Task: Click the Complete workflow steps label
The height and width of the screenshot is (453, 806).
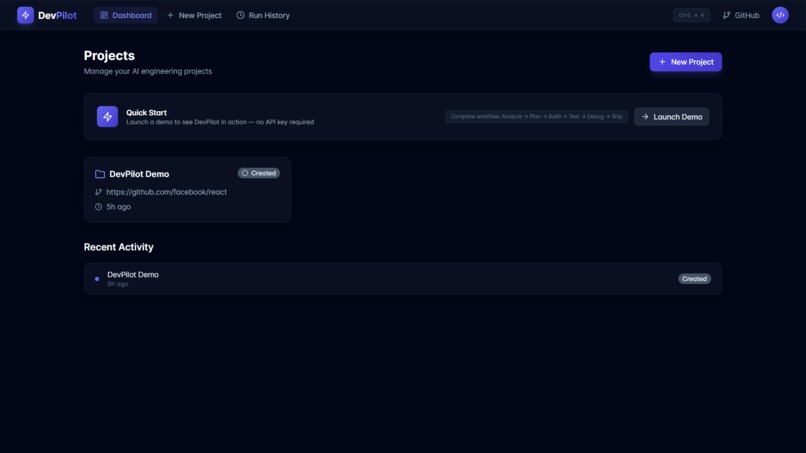Action: coord(536,117)
